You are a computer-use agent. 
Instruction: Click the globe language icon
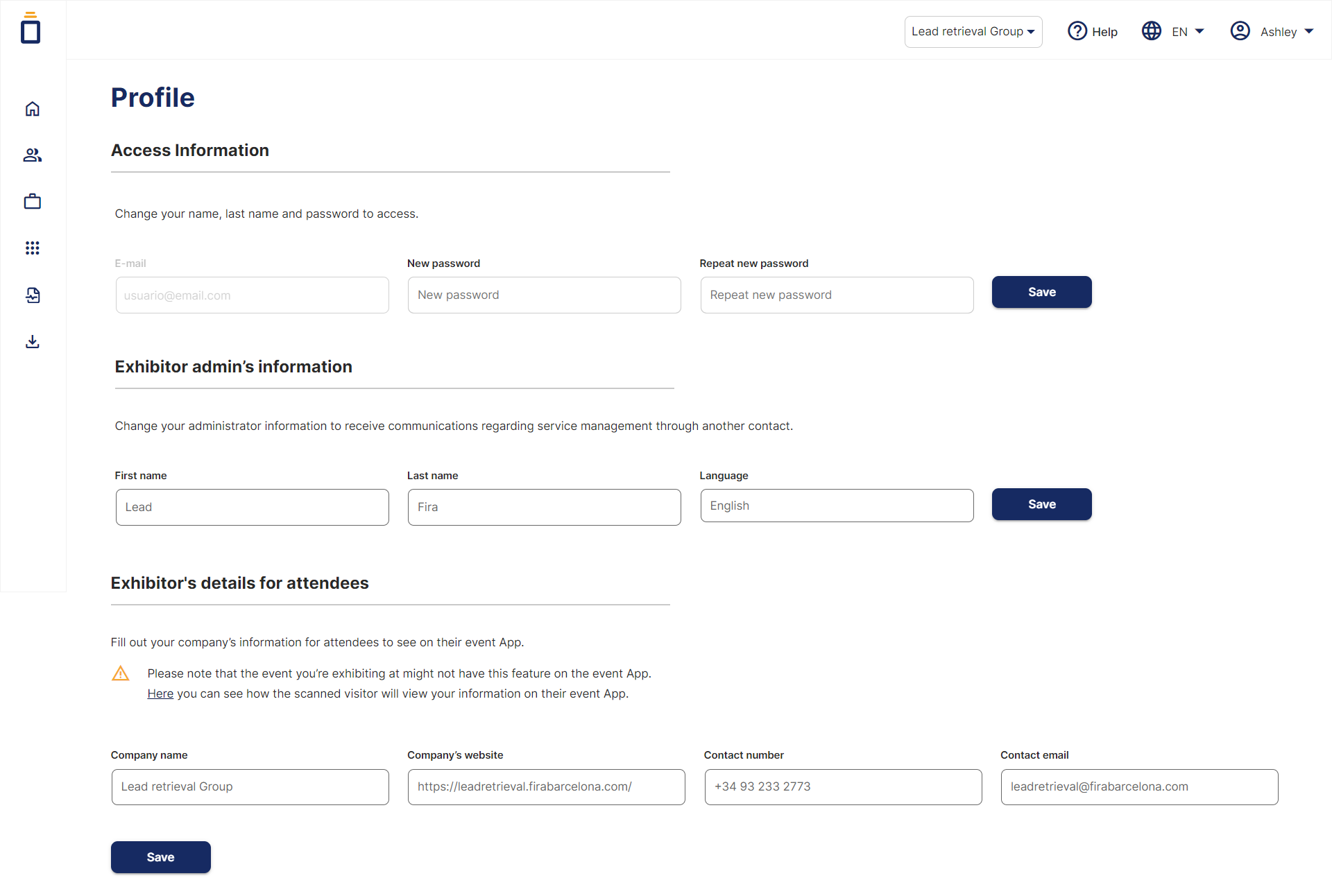[1152, 31]
